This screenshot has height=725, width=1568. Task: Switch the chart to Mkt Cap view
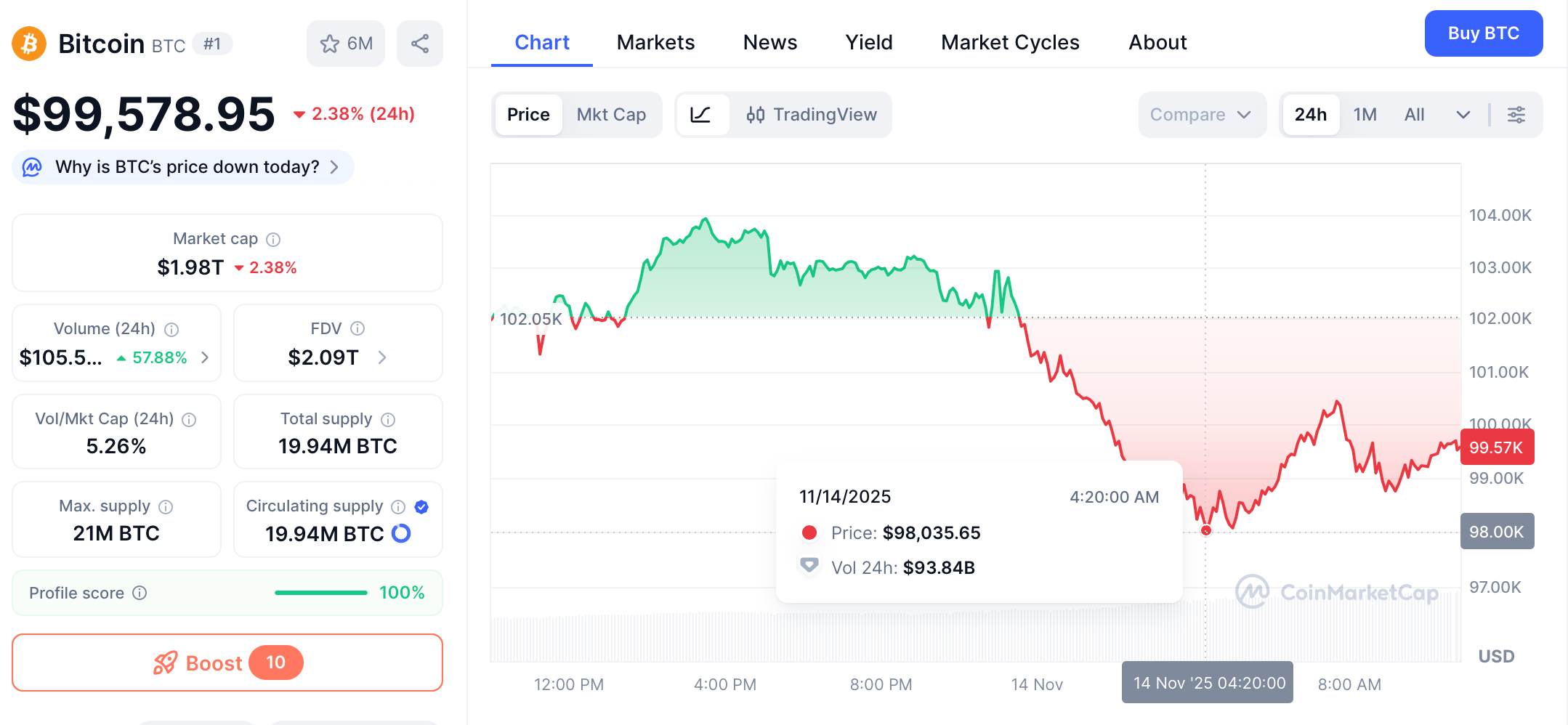(x=611, y=114)
